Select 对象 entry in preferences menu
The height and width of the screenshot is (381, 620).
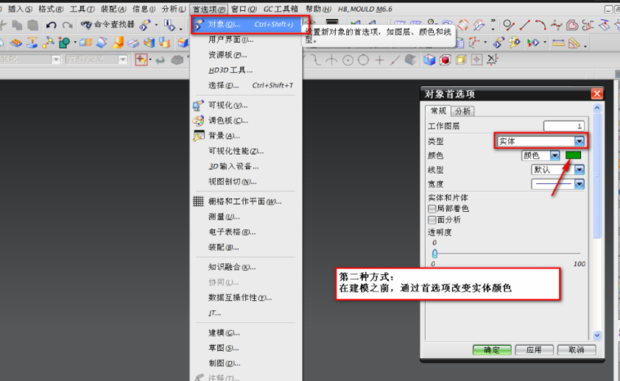tap(247, 25)
